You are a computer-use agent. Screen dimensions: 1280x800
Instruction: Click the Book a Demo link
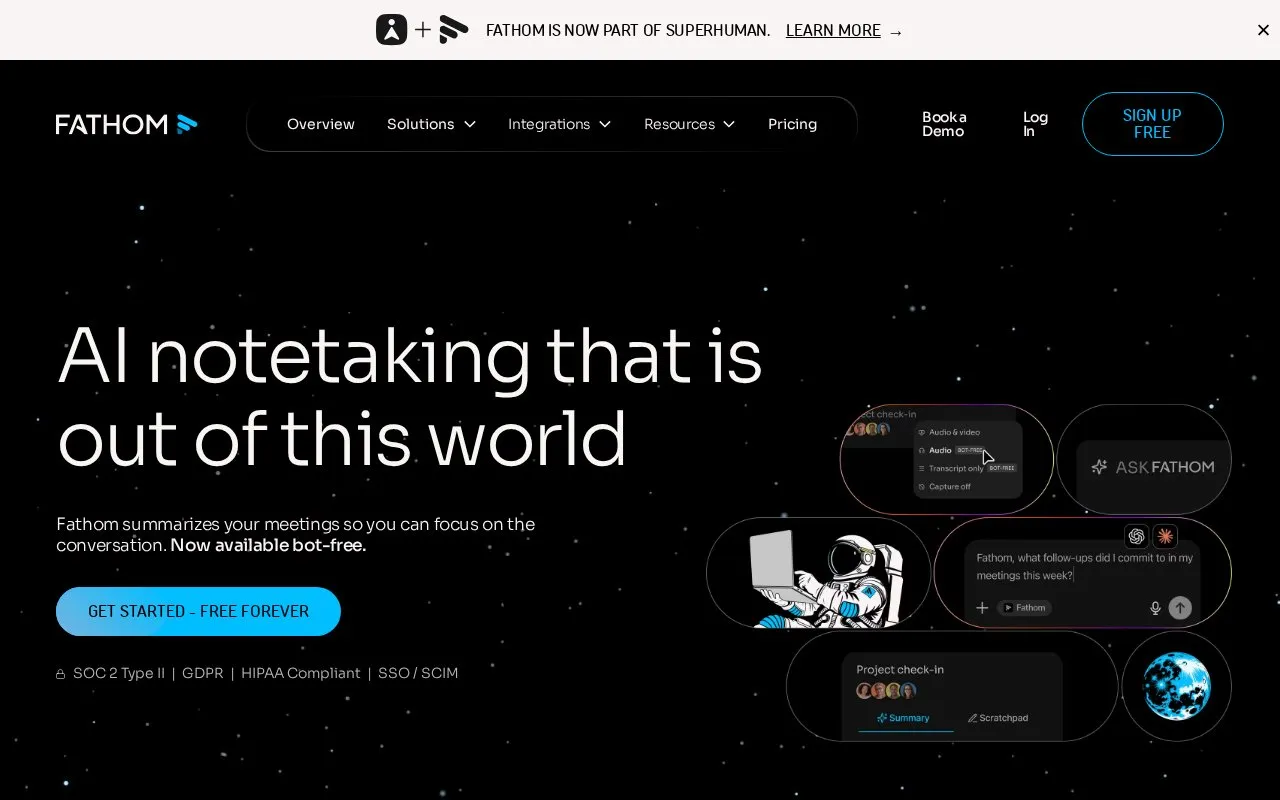point(944,124)
